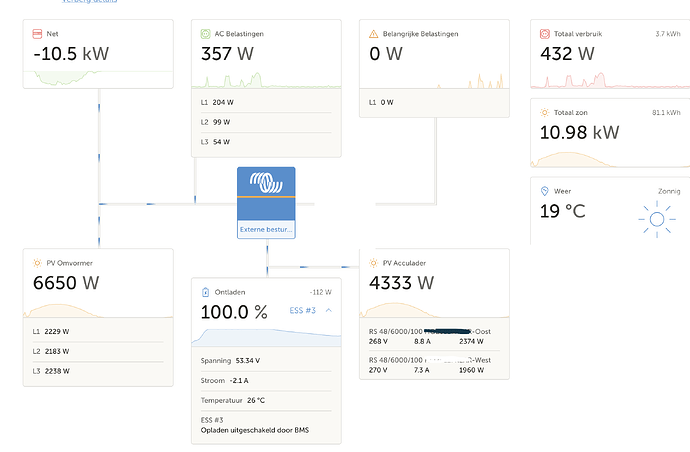Click the battery charge level graph
The image size is (690, 452).
(x=266, y=337)
